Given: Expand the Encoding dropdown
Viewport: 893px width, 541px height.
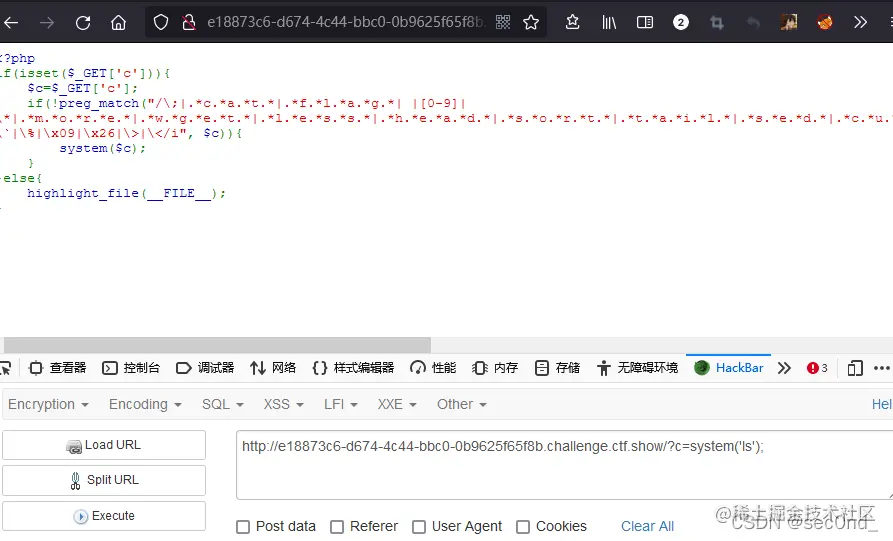Looking at the screenshot, I should [145, 404].
